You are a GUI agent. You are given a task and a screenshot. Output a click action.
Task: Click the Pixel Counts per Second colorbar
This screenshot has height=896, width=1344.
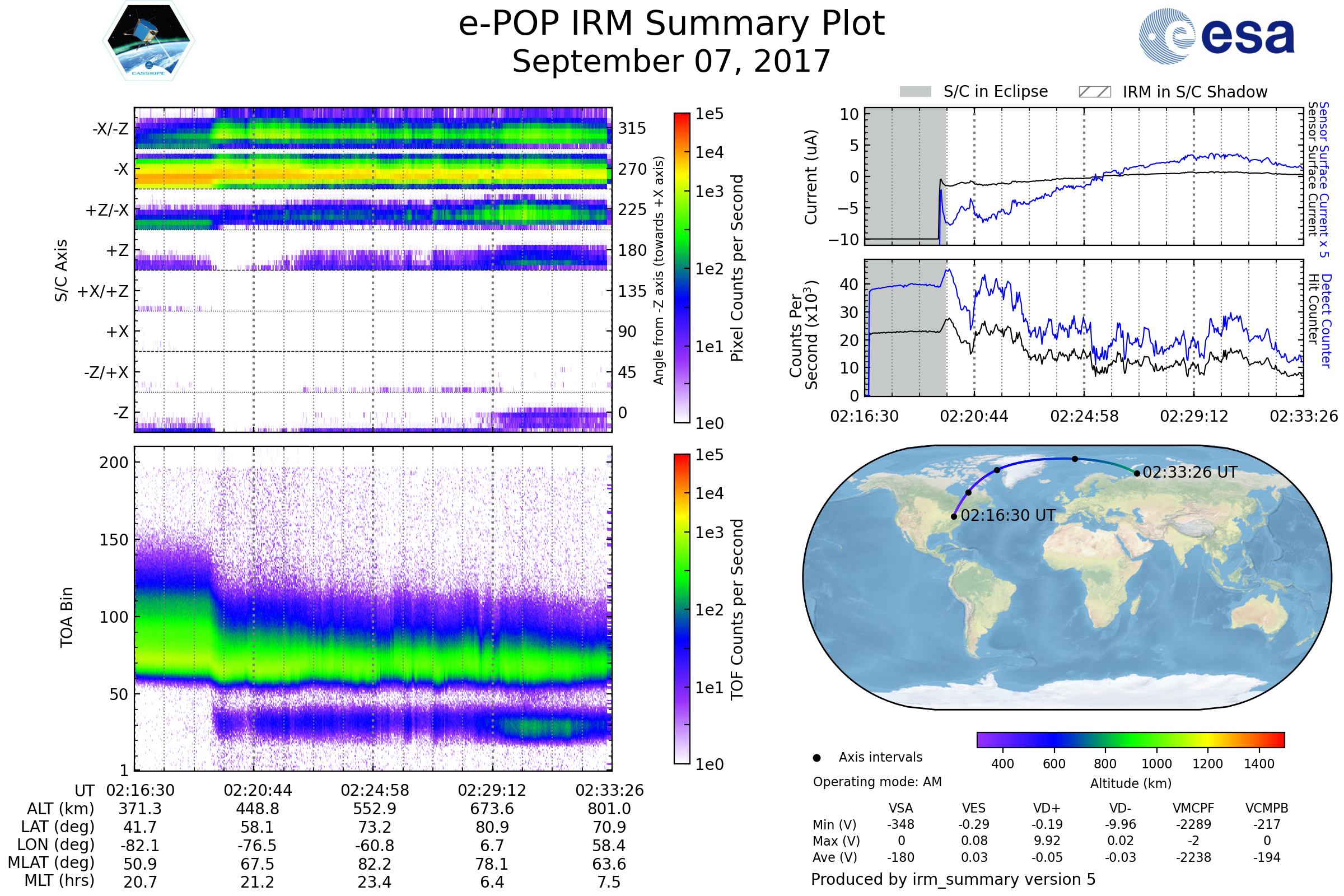click(x=682, y=268)
